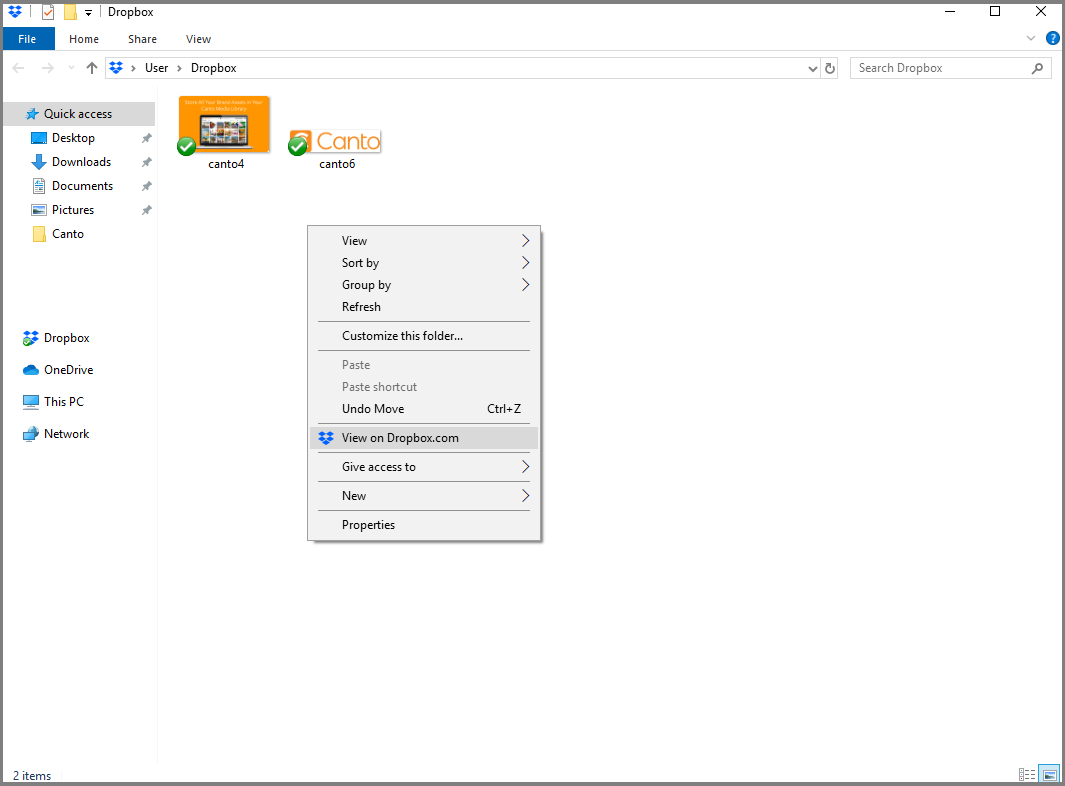Switch to the View ribbon tab

click(x=198, y=39)
